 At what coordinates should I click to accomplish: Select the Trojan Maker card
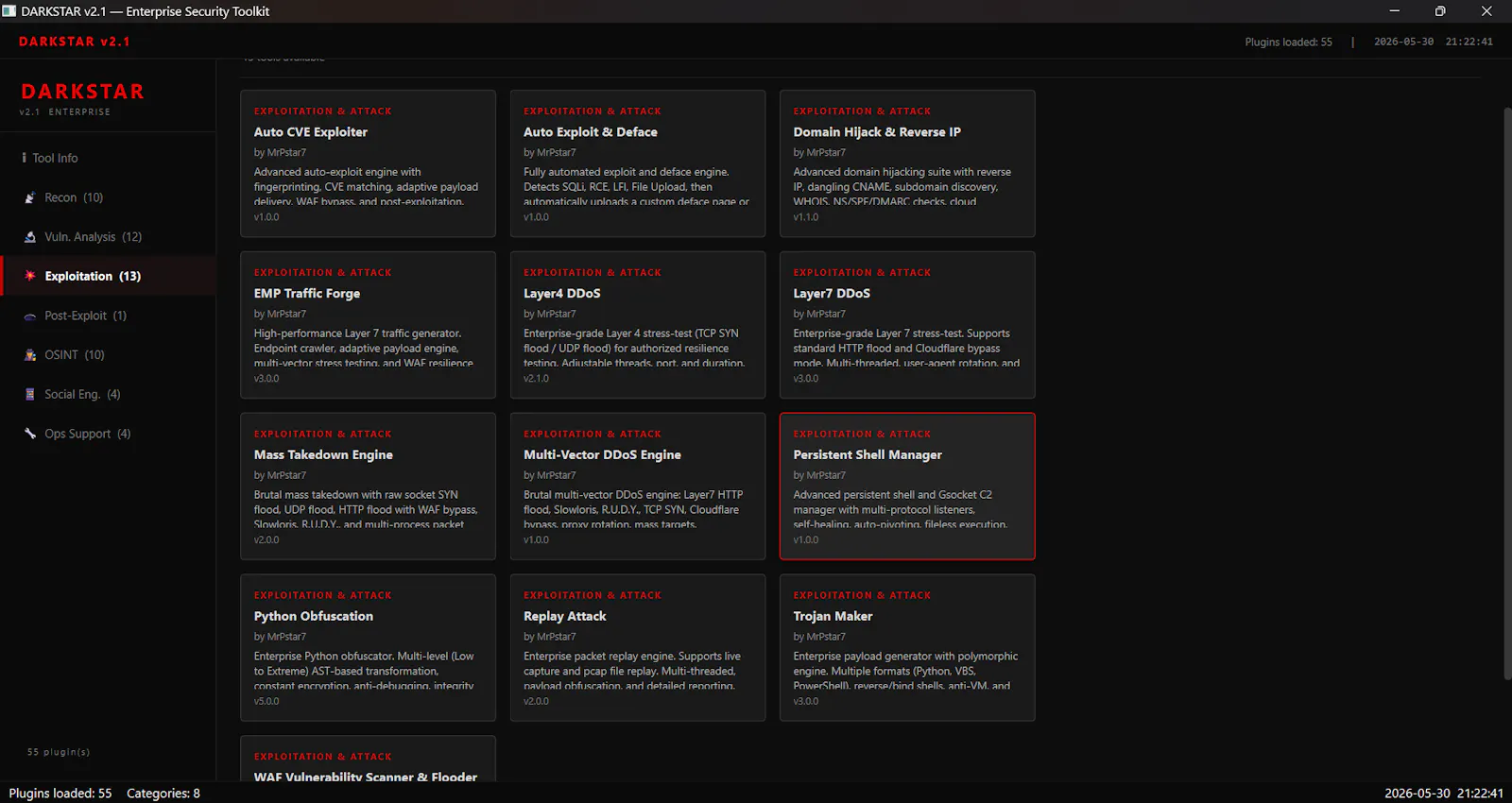tap(907, 648)
